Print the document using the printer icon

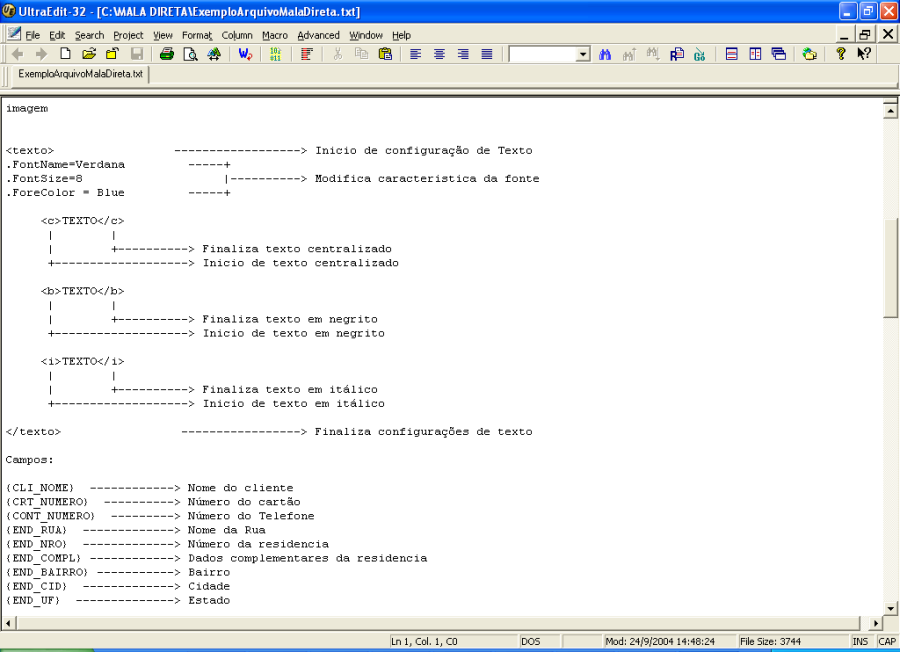pyautogui.click(x=167, y=54)
